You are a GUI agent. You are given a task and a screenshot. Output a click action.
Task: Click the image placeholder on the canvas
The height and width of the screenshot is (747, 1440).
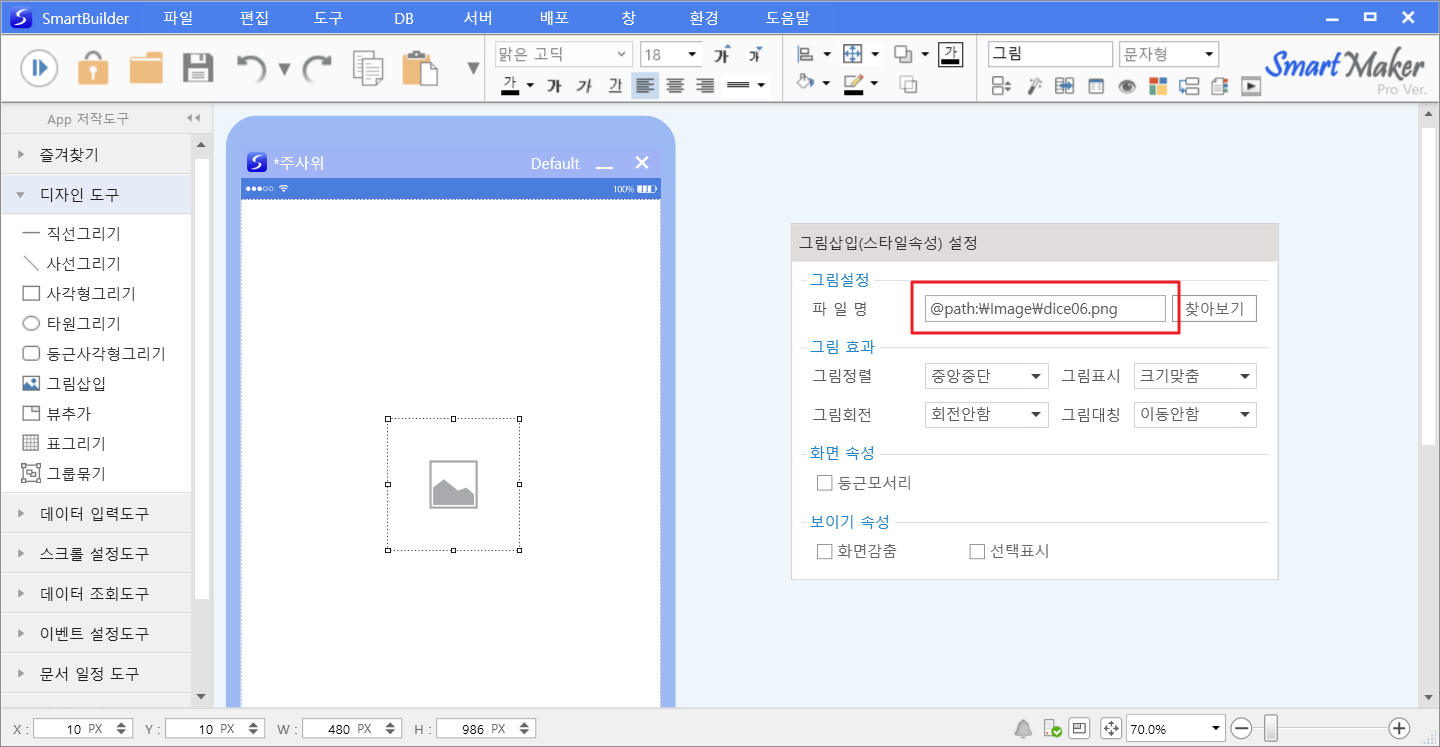coord(453,485)
